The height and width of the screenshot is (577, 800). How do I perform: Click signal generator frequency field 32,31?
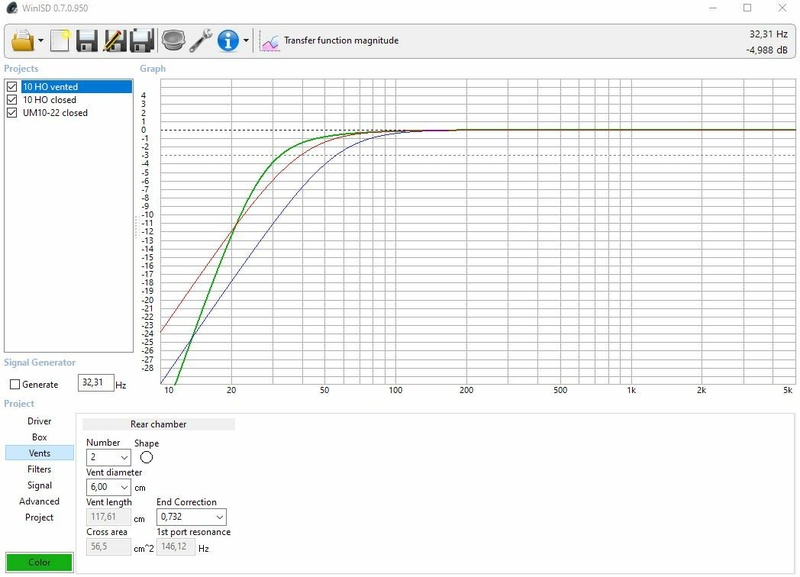[x=95, y=383]
